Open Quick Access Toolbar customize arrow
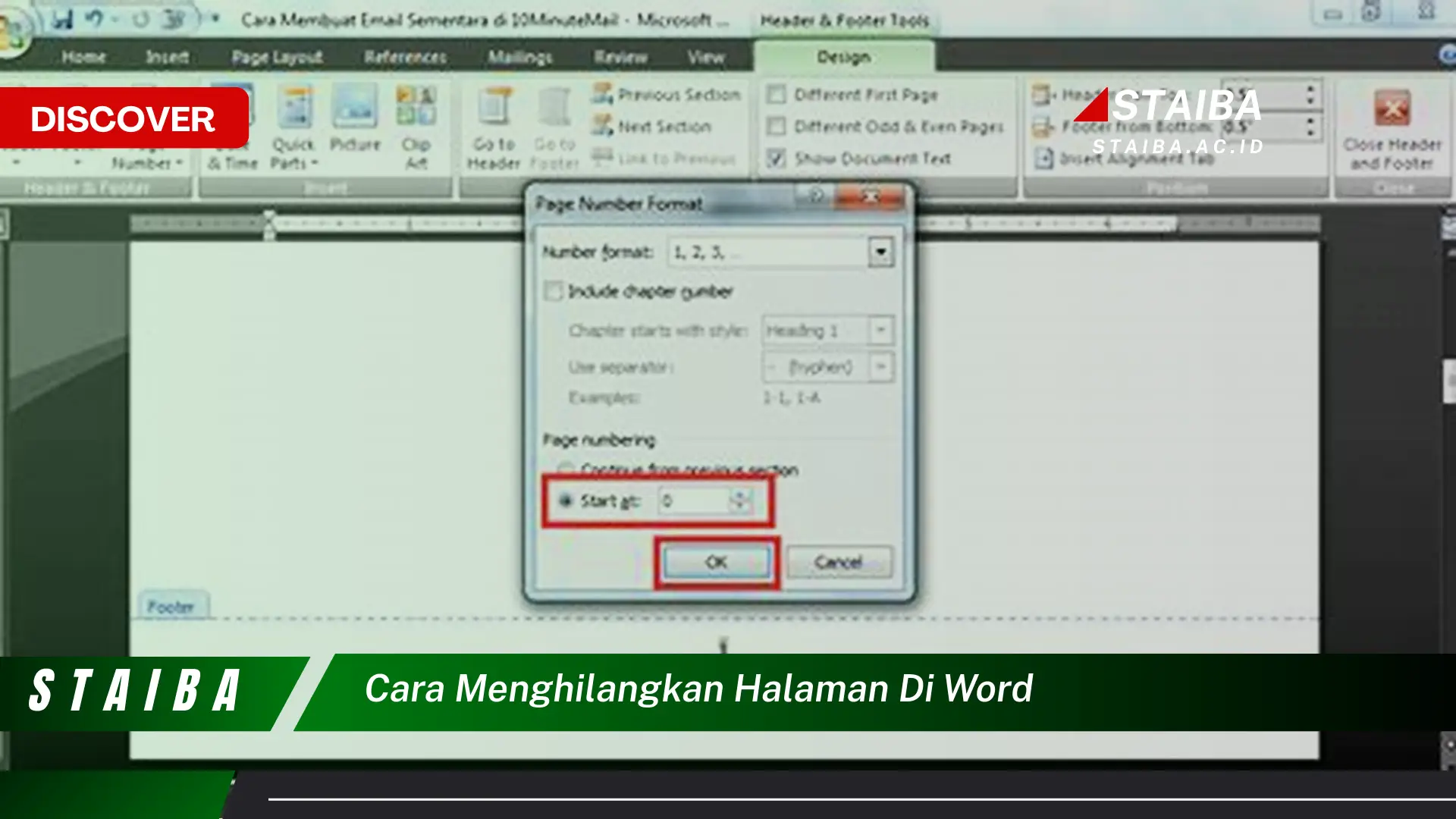Viewport: 1456px width, 819px height. click(x=215, y=18)
